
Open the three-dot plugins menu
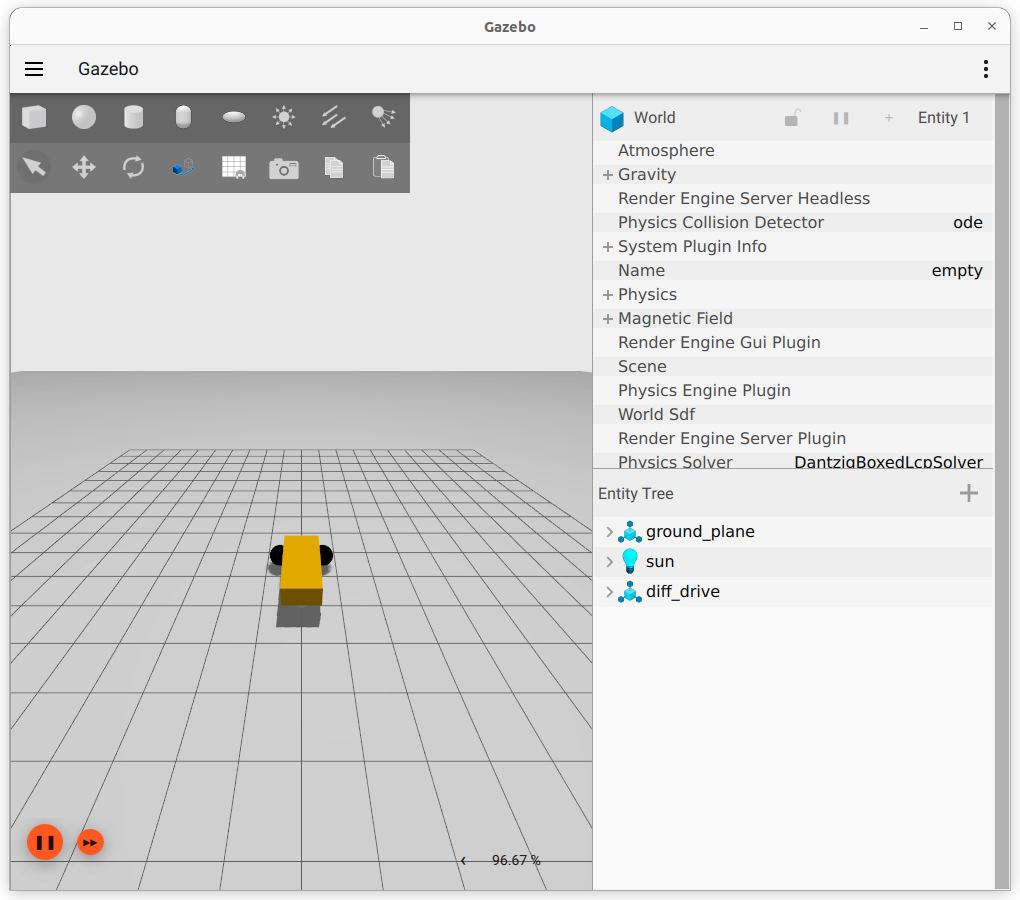pyautogui.click(x=985, y=69)
